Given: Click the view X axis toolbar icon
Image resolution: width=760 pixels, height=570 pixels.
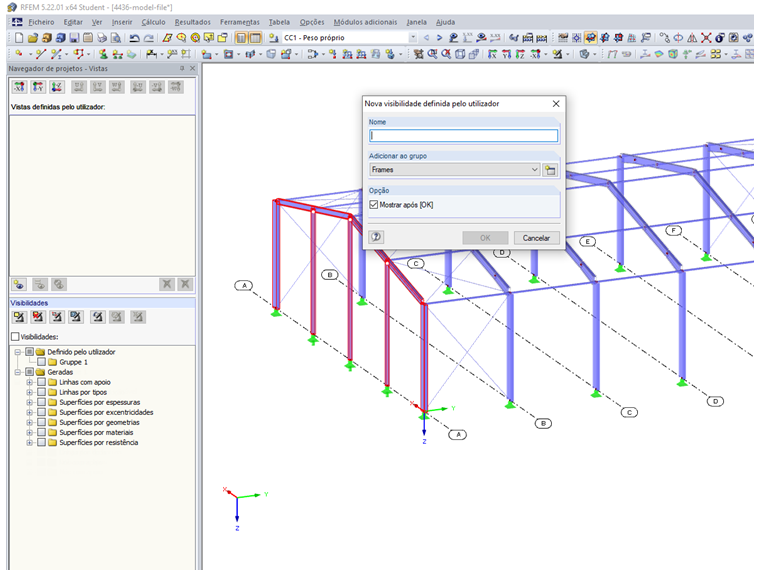Looking at the screenshot, I should coord(492,54).
